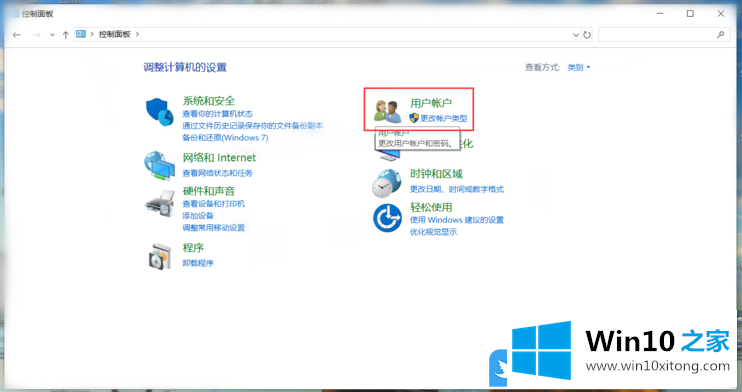Expand the chevron before 控制面板 in address bar
This screenshot has height=392, width=742.
coord(92,34)
